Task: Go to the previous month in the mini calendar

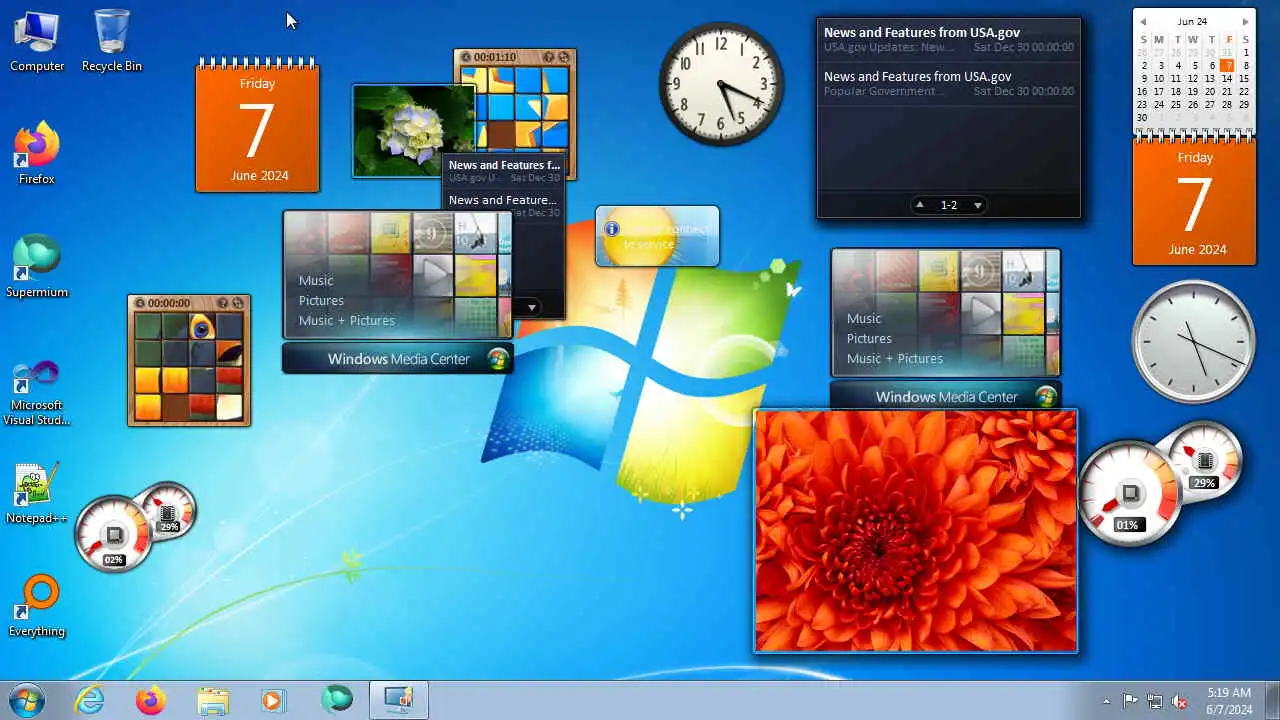Action: tap(1143, 21)
